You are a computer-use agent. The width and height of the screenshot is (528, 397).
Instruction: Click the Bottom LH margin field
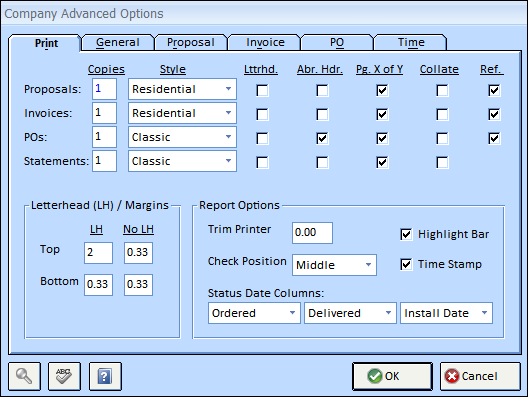coord(98,285)
